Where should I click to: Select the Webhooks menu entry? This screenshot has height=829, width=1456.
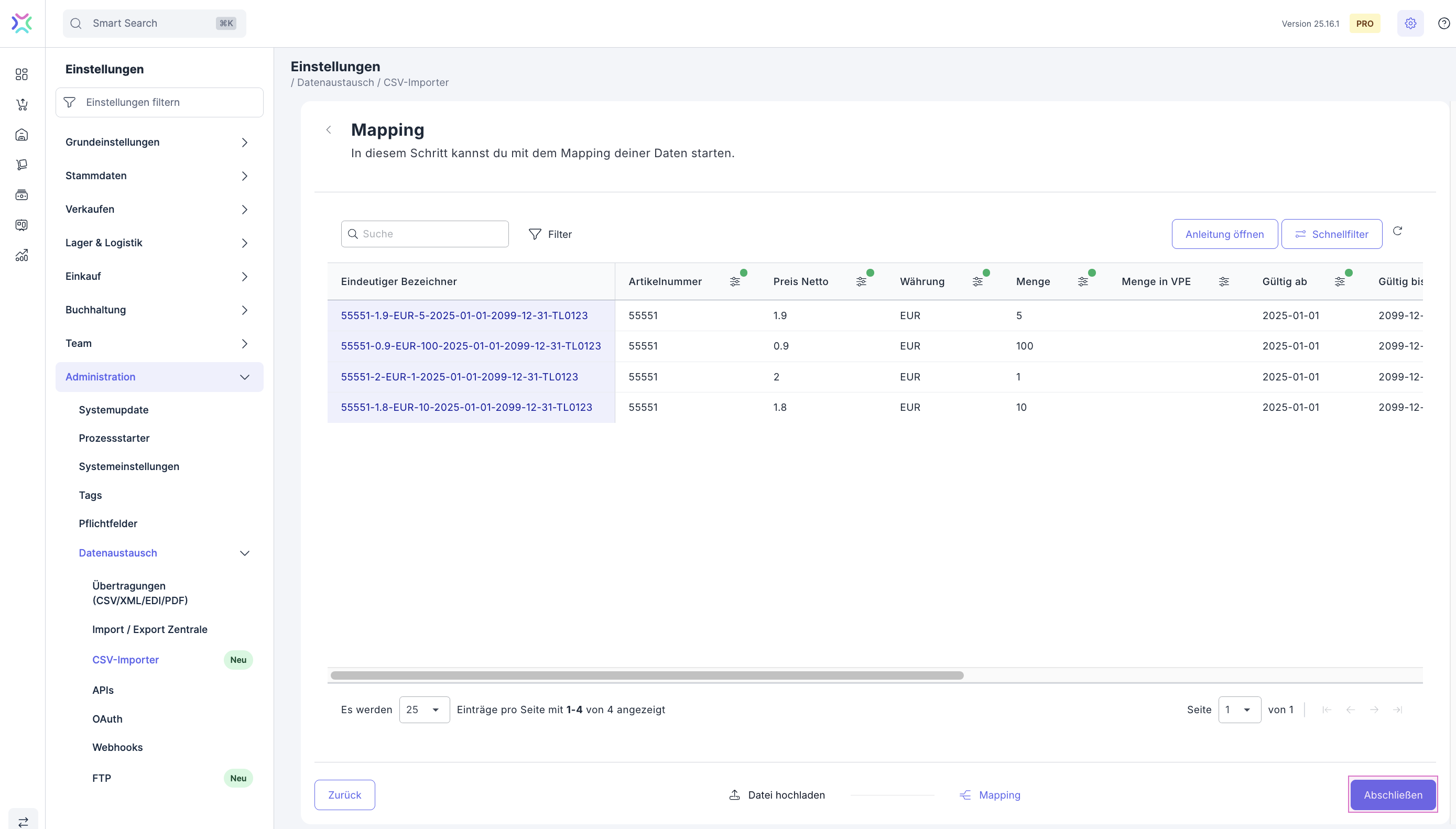coord(117,747)
